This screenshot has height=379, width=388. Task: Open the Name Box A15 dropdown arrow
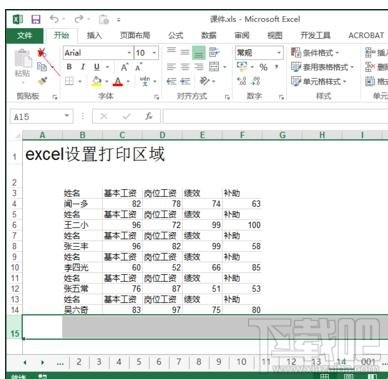(67, 116)
